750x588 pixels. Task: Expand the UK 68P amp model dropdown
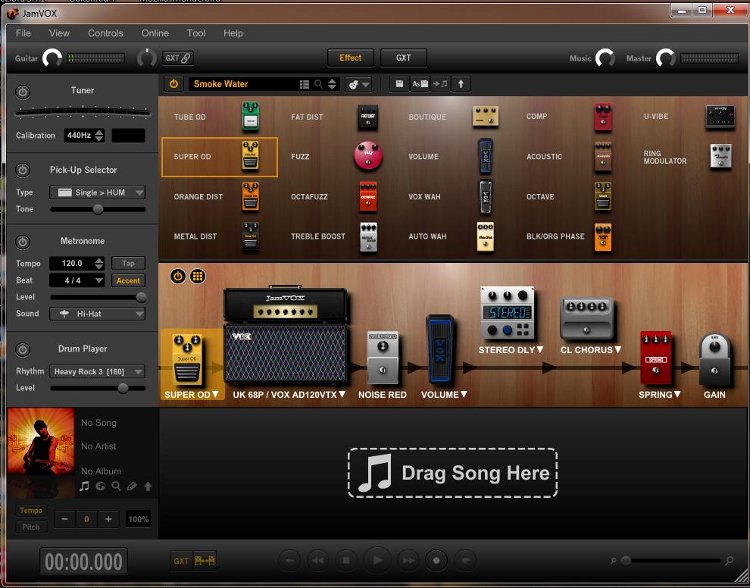(x=342, y=394)
